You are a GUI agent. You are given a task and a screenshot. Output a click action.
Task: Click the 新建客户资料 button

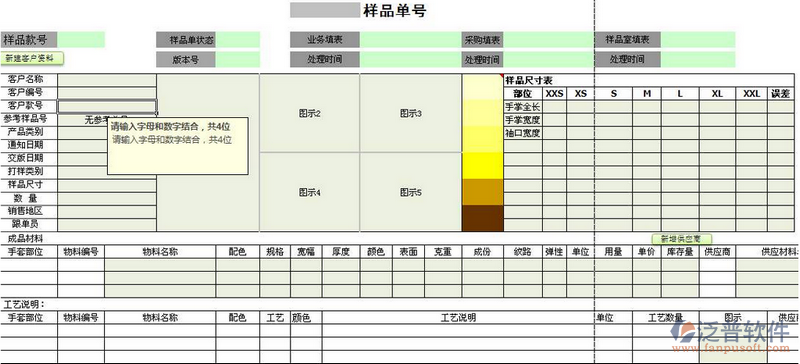tap(32, 58)
